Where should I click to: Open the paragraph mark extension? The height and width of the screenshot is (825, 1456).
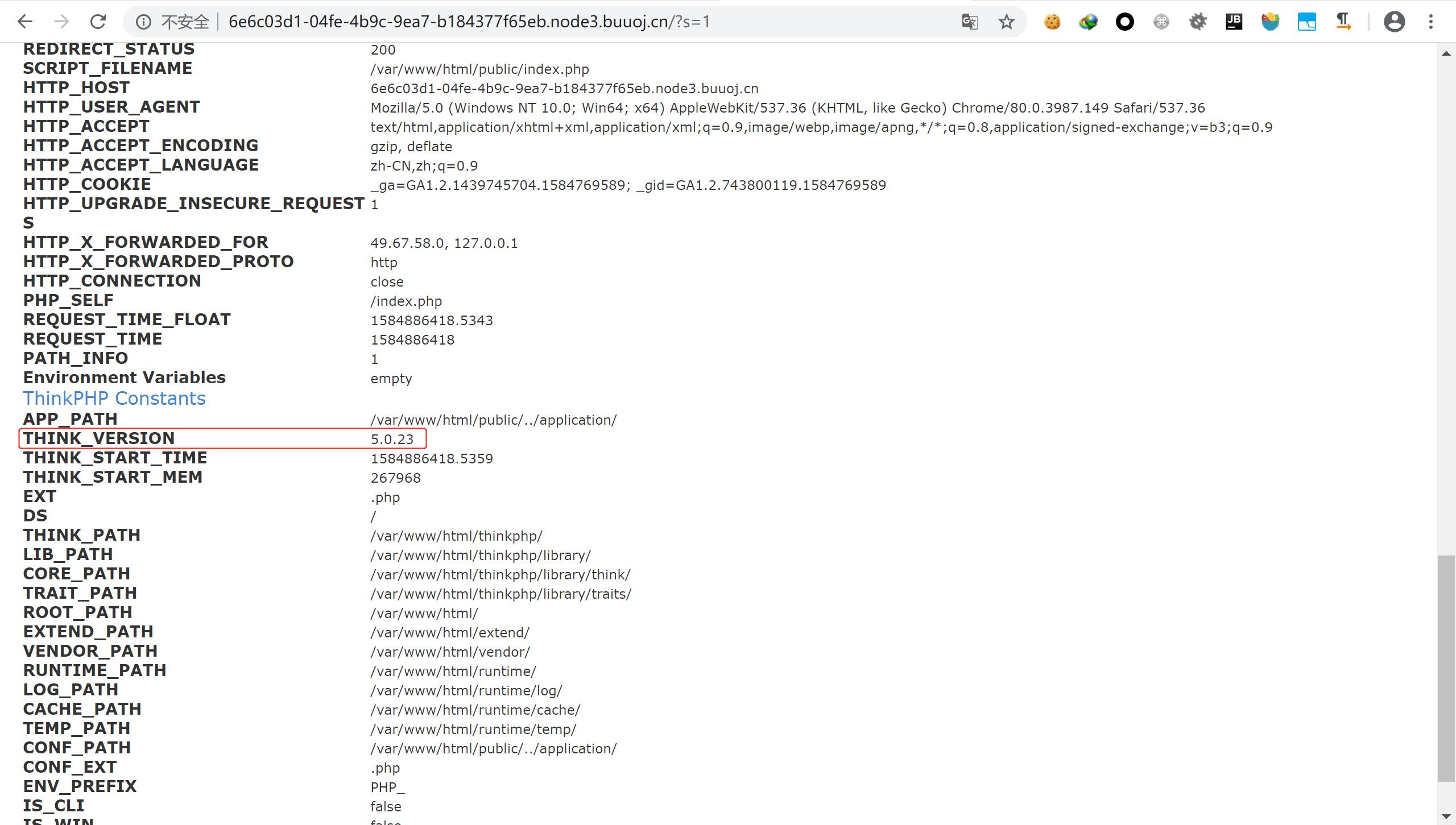coord(1343,22)
